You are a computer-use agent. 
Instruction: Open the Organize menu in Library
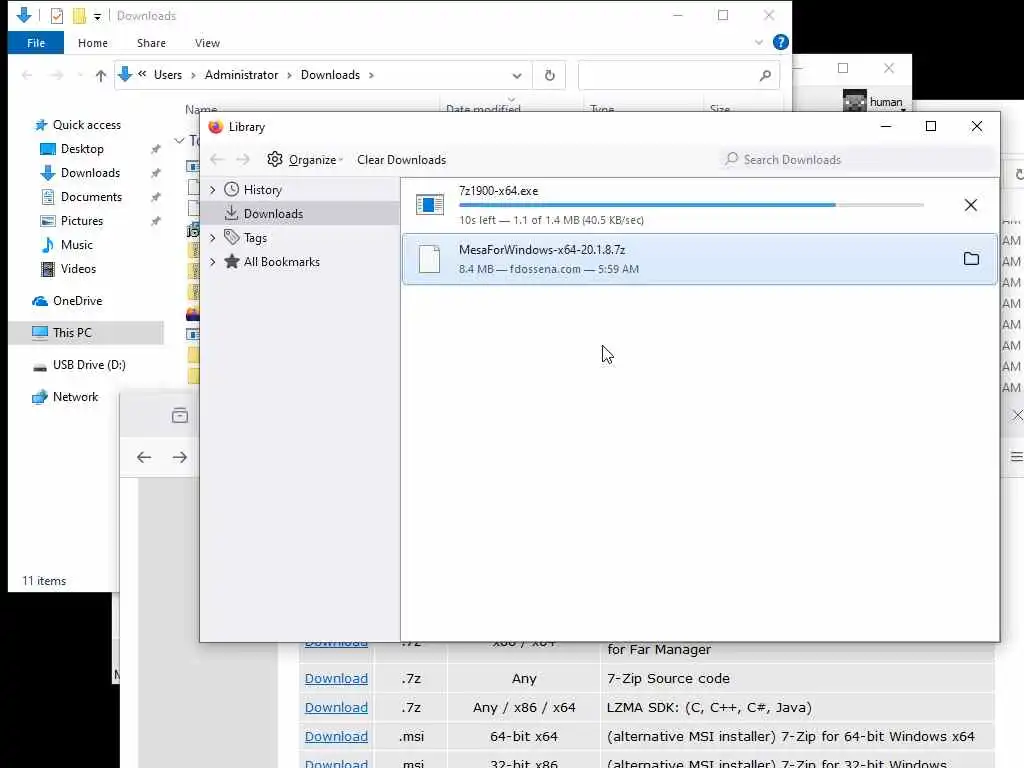[305, 159]
